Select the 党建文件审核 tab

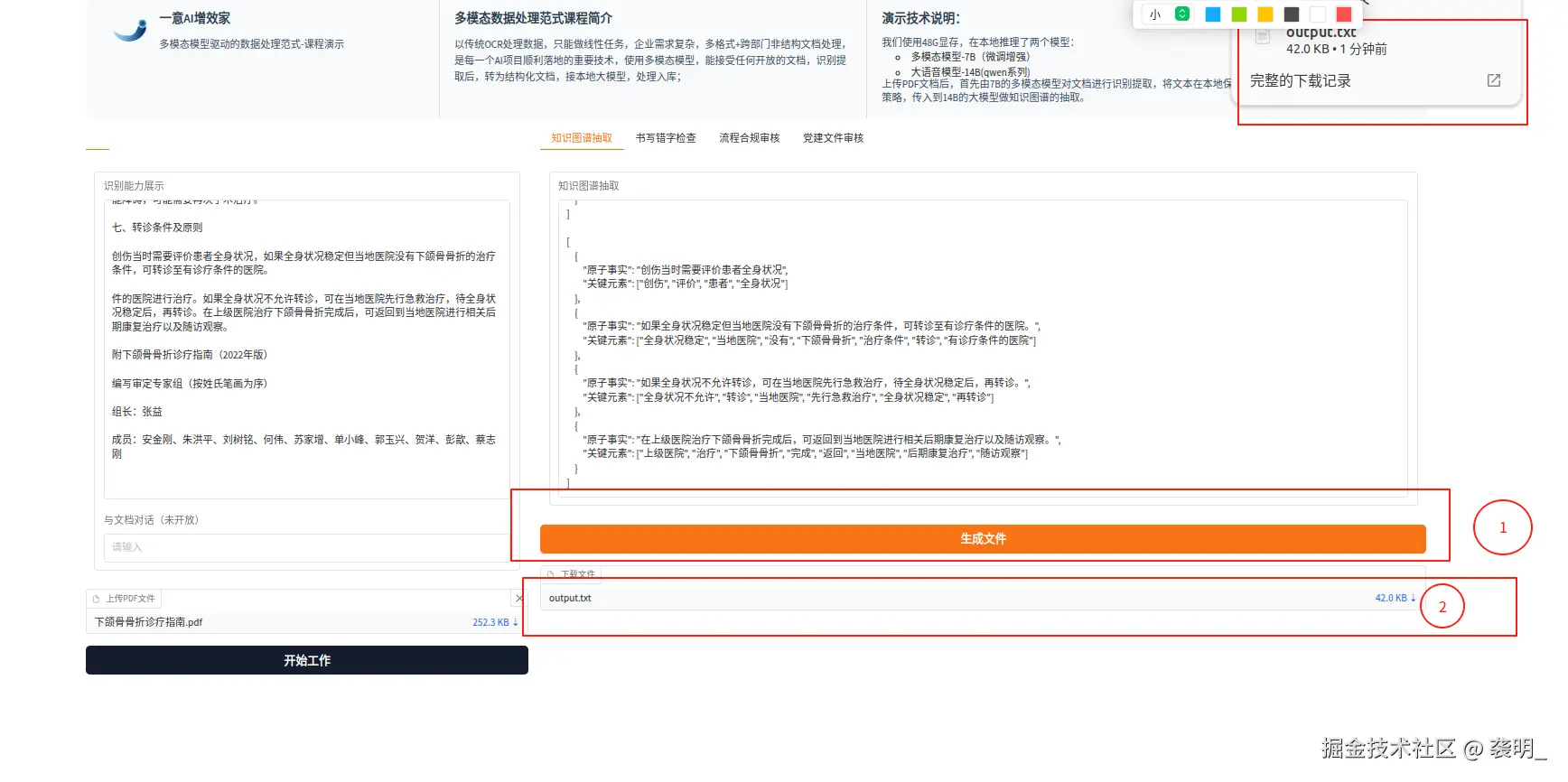coord(834,138)
